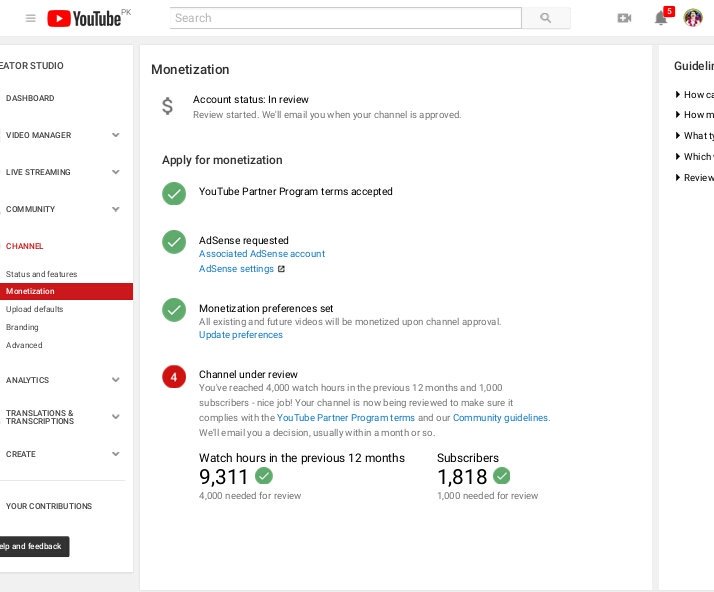The width and height of the screenshot is (714, 592).
Task: Open Advanced channel settings
Action: coord(24,345)
